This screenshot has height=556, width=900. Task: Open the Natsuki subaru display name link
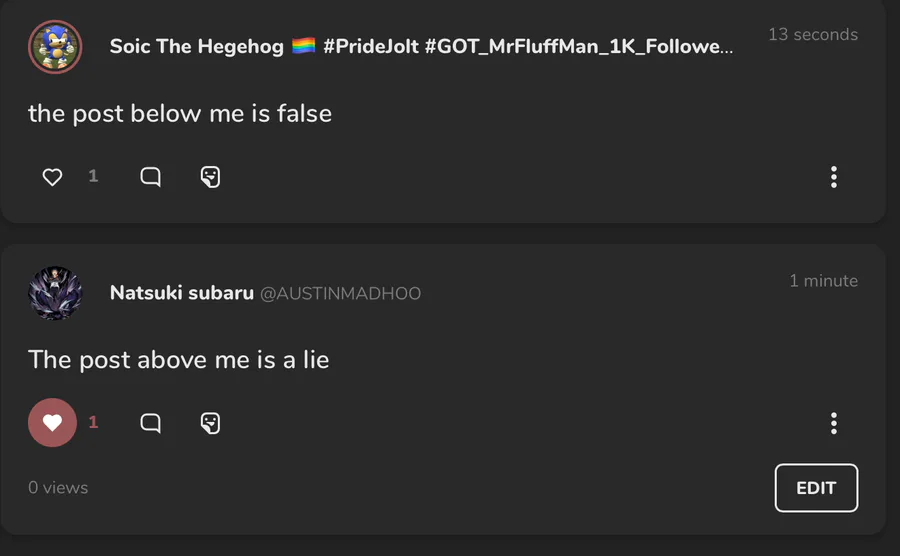point(181,293)
